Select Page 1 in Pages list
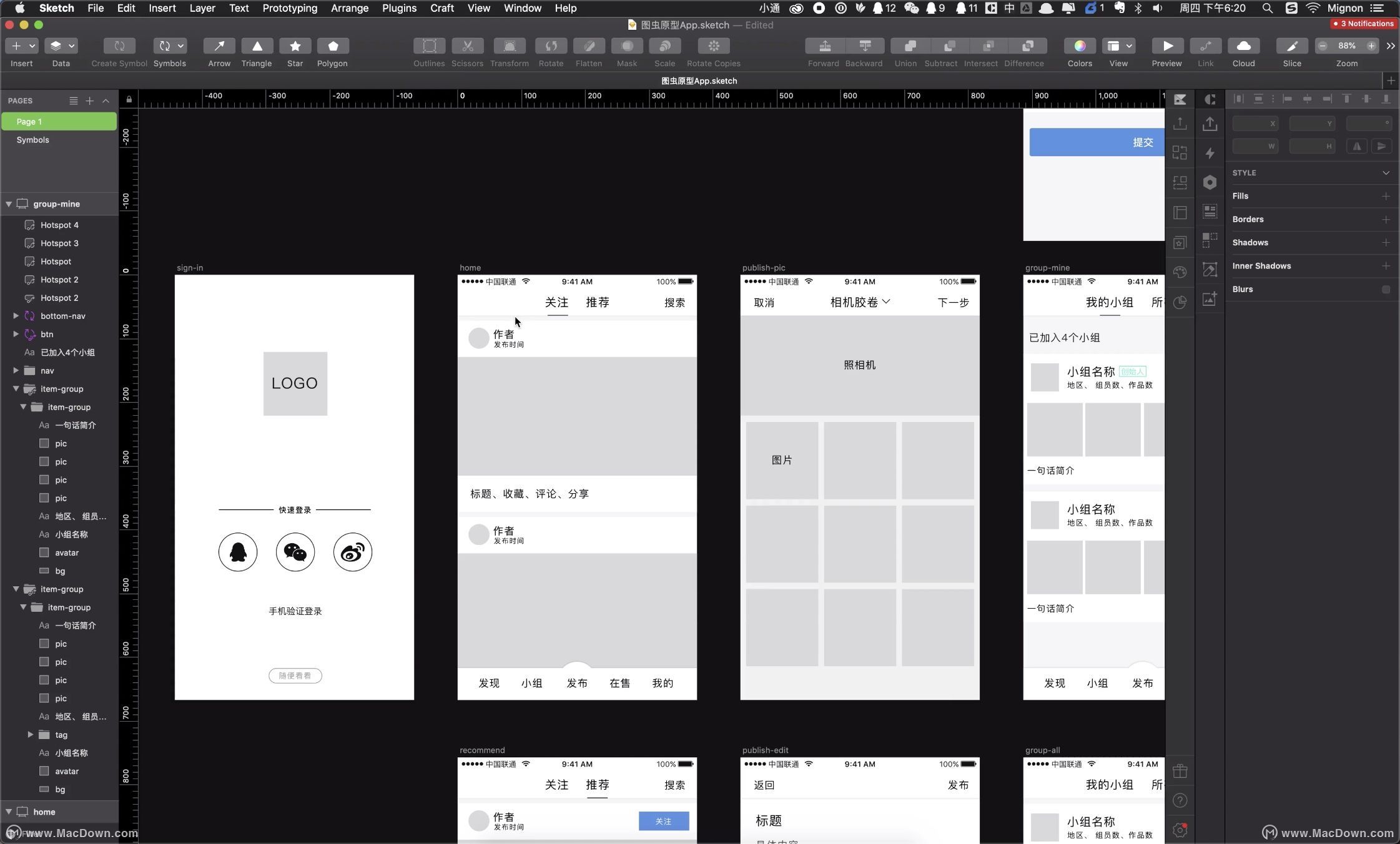The width and height of the screenshot is (1400, 844). (59, 122)
